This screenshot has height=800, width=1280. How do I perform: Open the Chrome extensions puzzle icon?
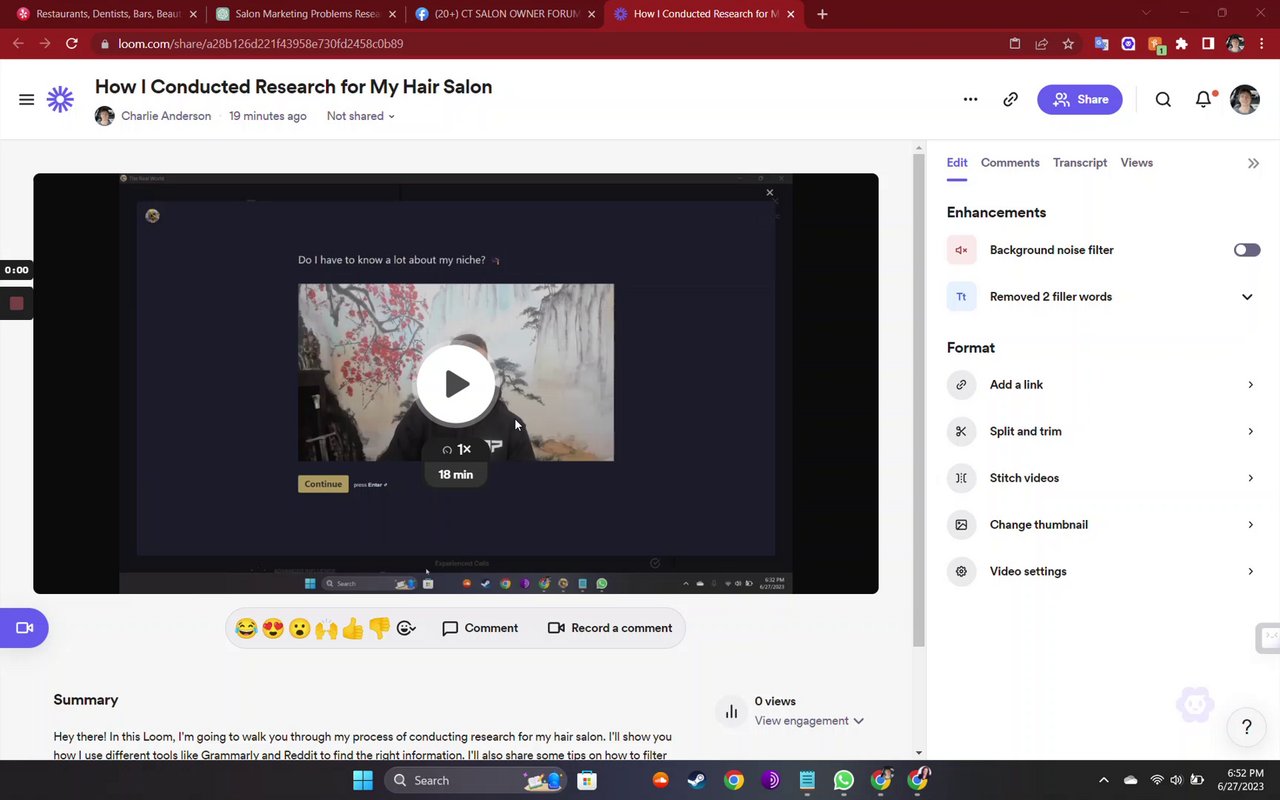point(1181,44)
